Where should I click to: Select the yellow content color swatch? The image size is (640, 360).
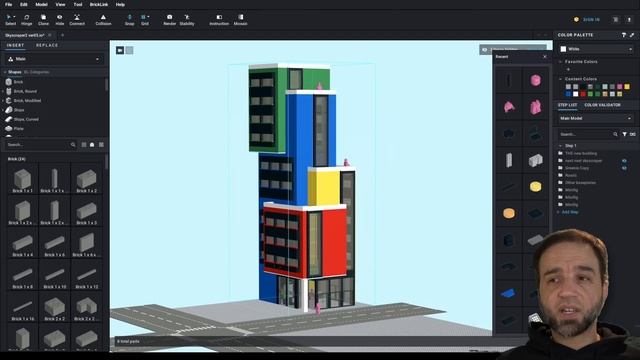(x=627, y=87)
